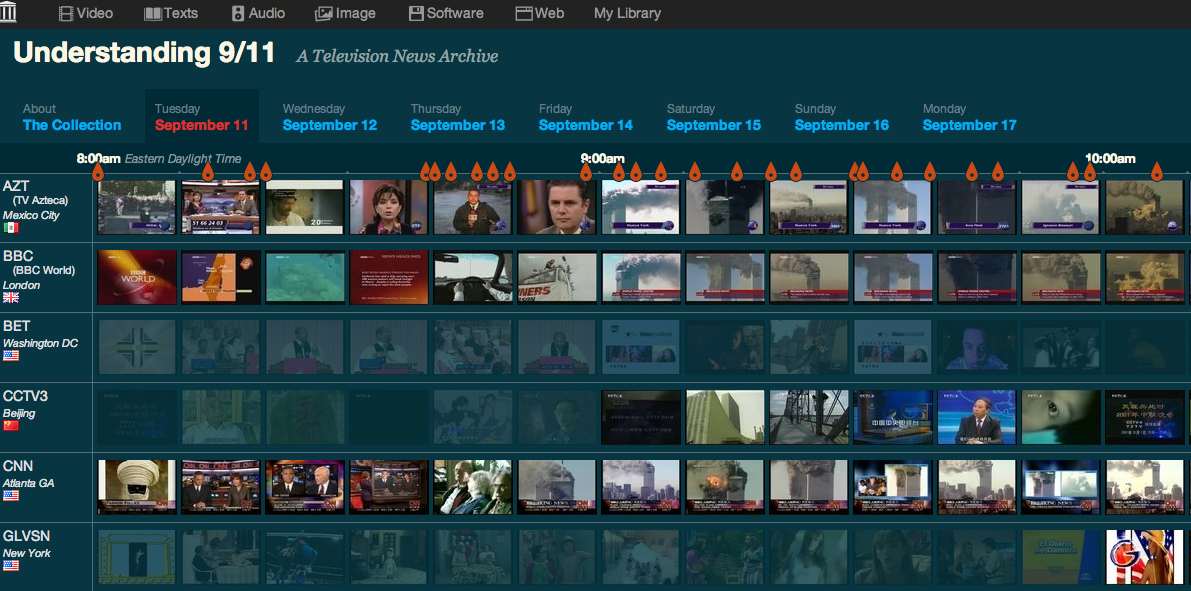Open CCTV3 thumbnail of eye close-up
The width and height of the screenshot is (1191, 591).
pos(1060,417)
